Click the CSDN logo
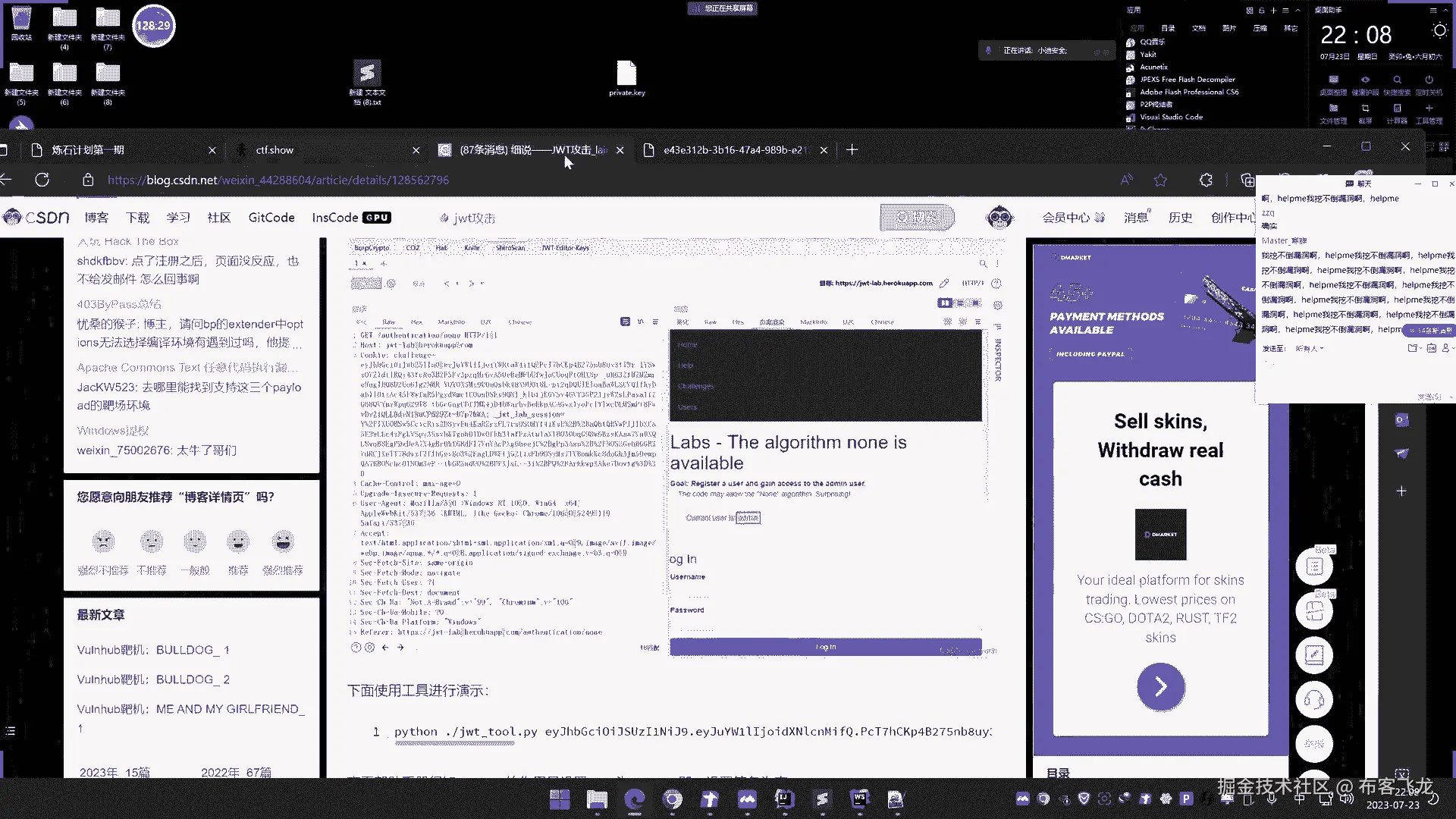 [x=36, y=218]
